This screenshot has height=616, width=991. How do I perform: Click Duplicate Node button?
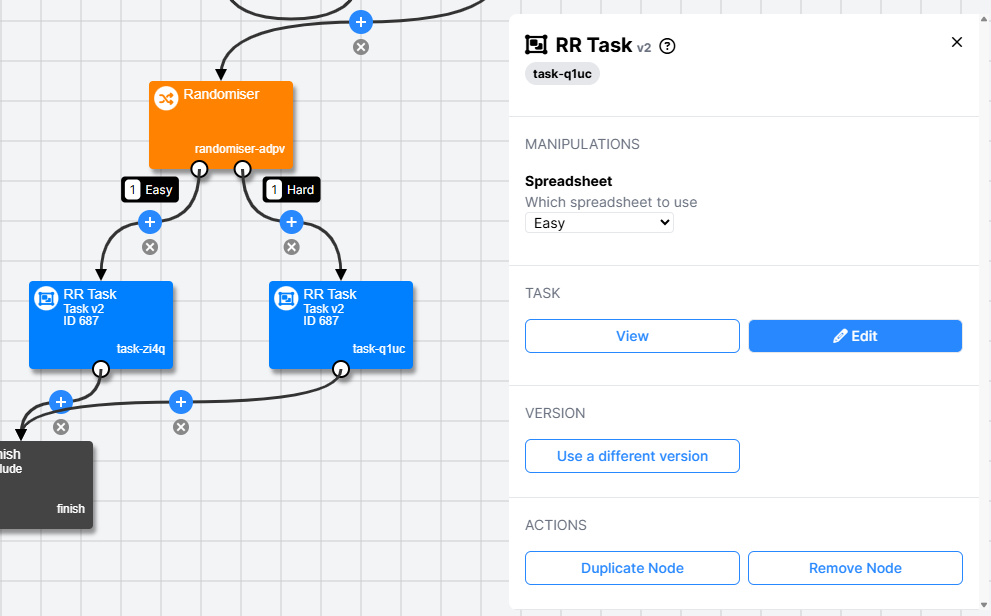632,568
